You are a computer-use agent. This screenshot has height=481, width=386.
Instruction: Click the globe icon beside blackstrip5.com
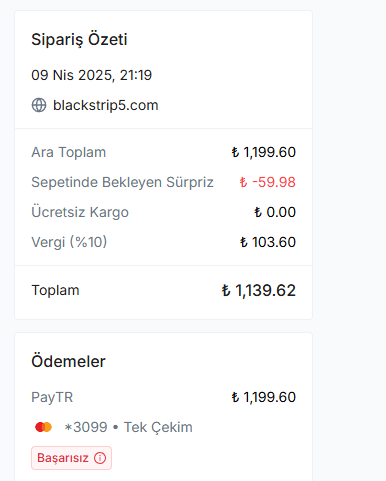coord(39,105)
